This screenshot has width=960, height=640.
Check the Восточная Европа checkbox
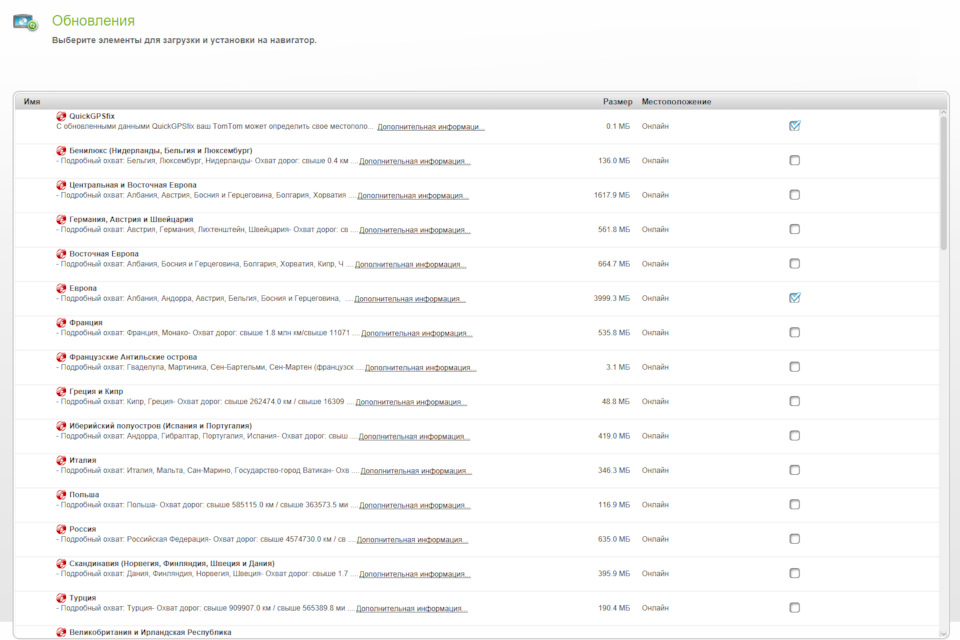click(x=794, y=263)
